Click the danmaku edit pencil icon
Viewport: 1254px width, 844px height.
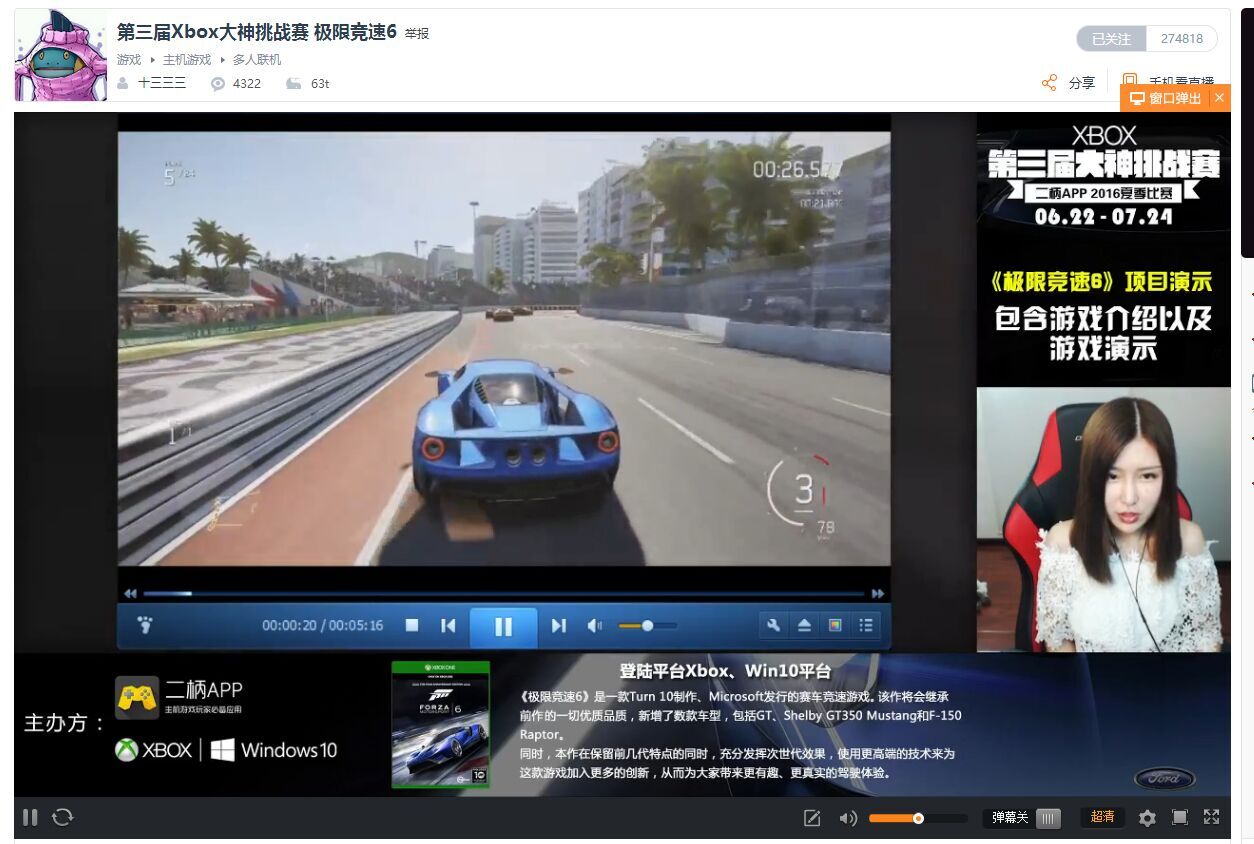(812, 818)
